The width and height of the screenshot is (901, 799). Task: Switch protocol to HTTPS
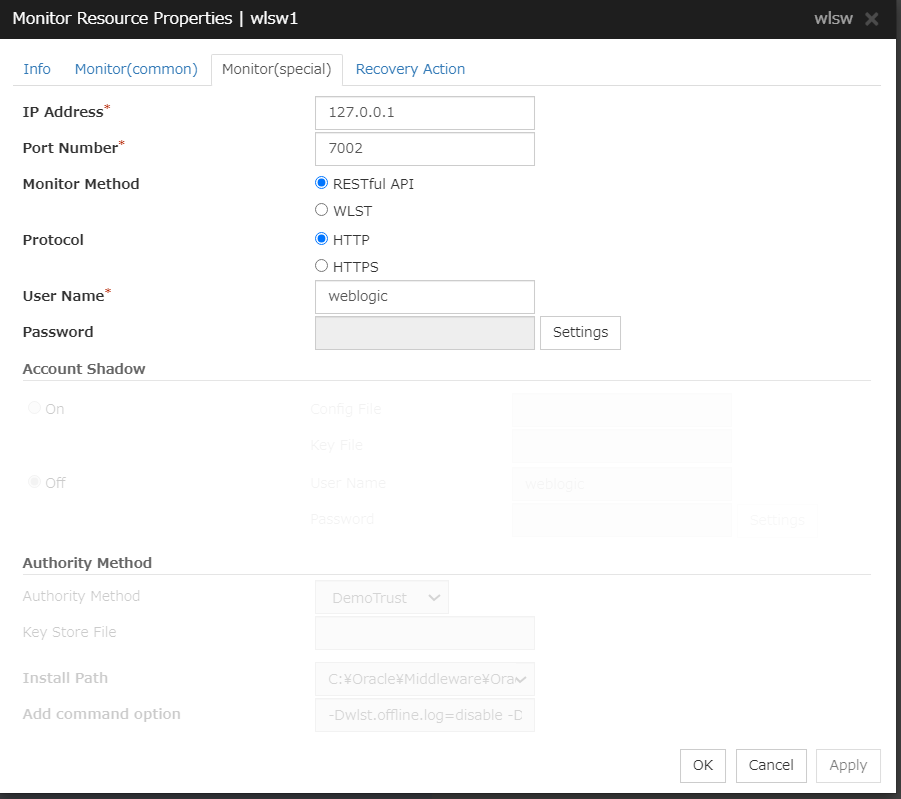click(x=321, y=266)
